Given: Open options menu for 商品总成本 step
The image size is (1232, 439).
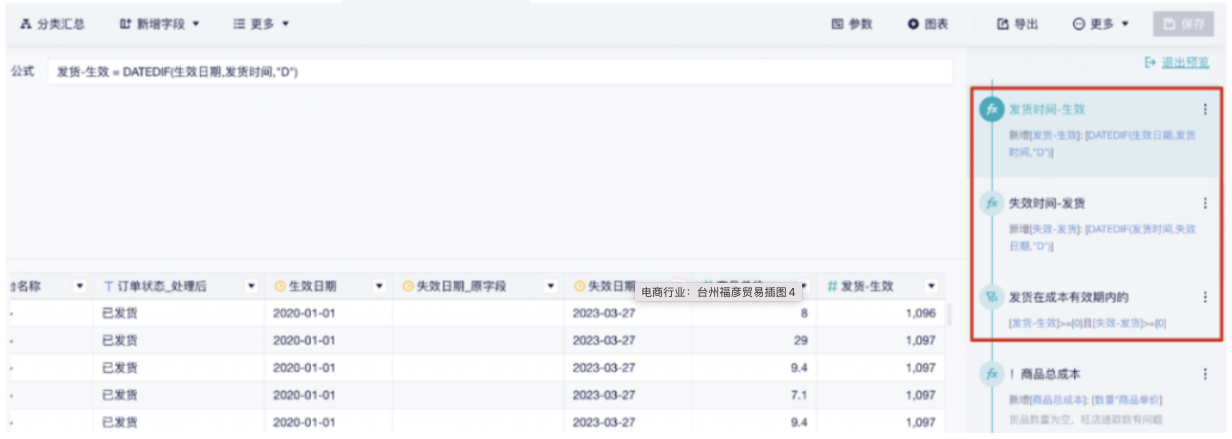Looking at the screenshot, I should 1205,374.
